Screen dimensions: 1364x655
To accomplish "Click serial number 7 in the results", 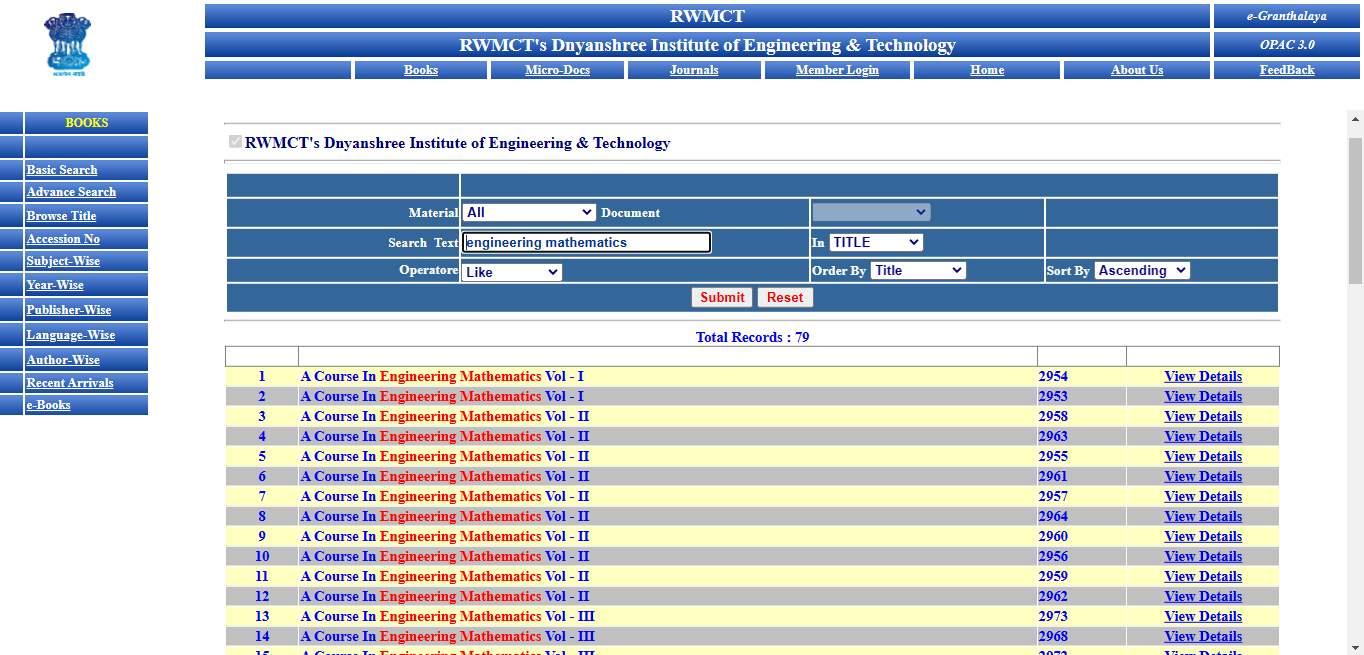I will (x=262, y=497).
